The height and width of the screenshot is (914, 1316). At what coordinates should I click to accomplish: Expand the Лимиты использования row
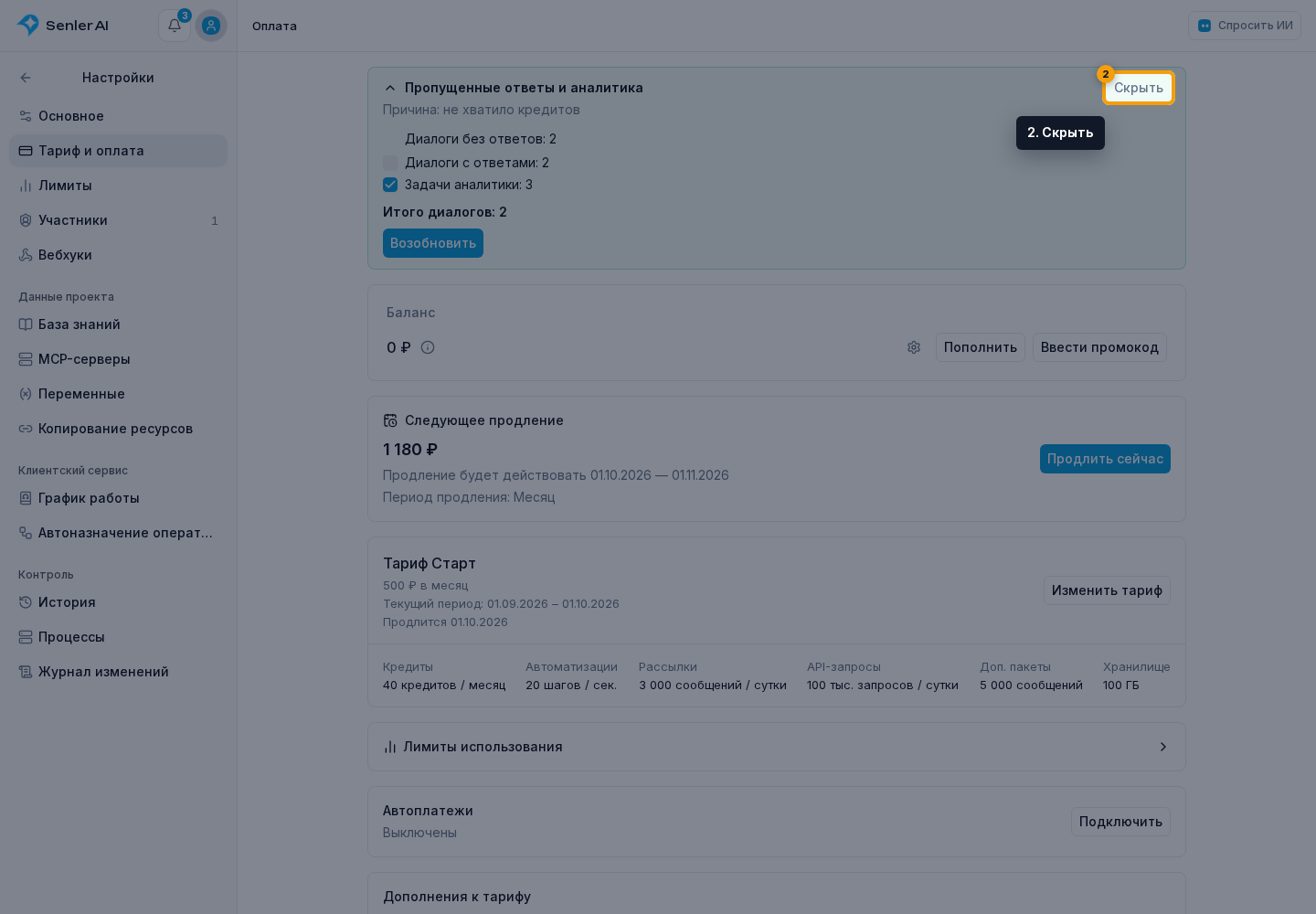[x=777, y=747]
